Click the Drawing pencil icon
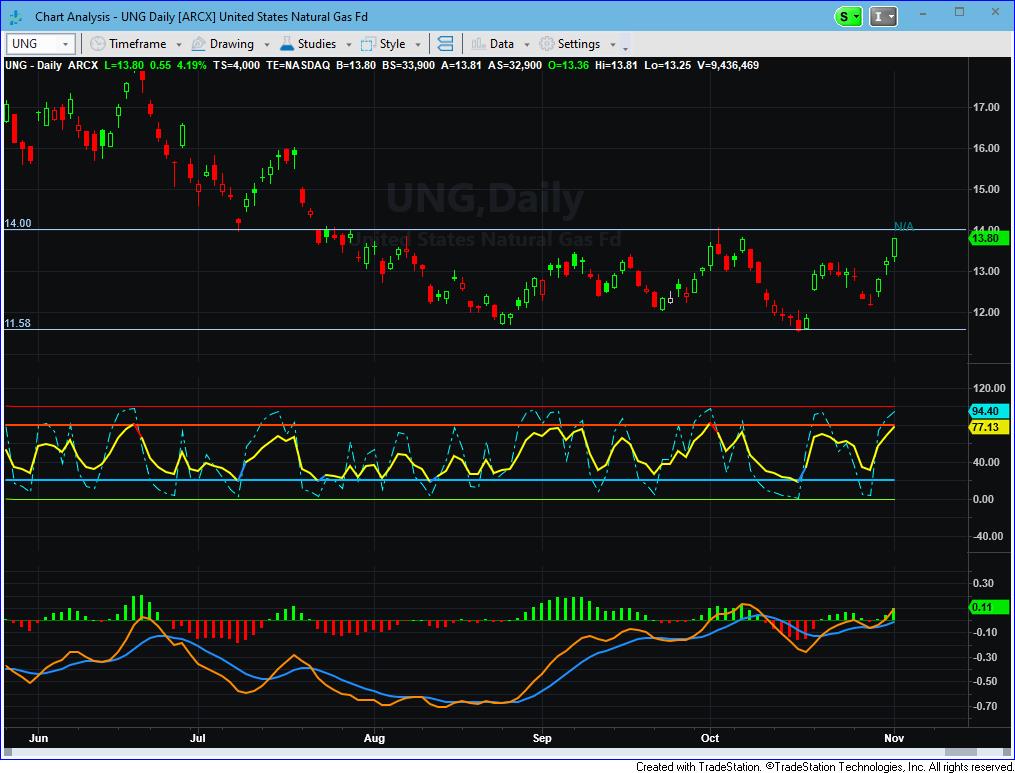The height and width of the screenshot is (773, 1015). 198,44
